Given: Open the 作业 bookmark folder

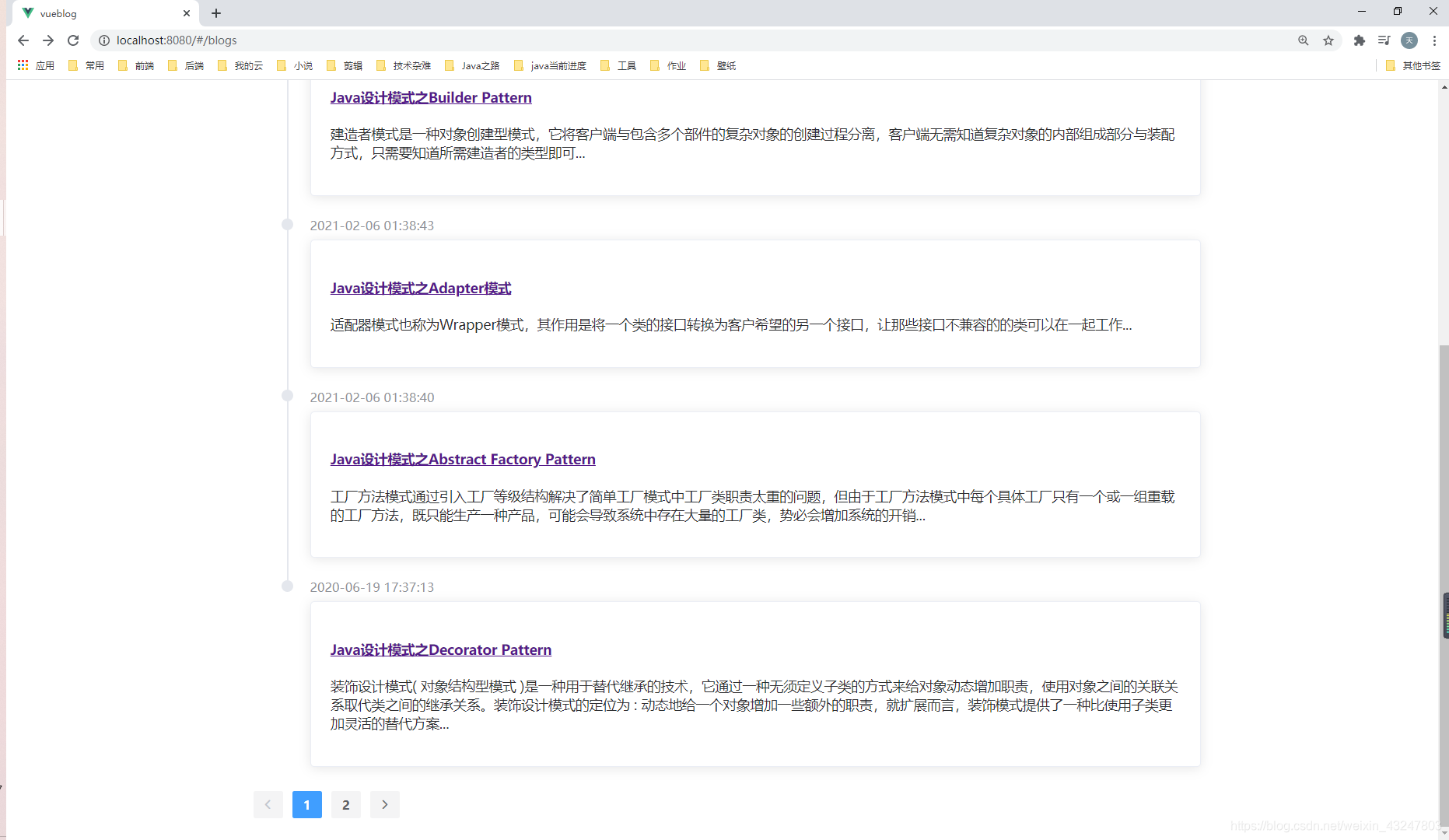Looking at the screenshot, I should [x=668, y=65].
